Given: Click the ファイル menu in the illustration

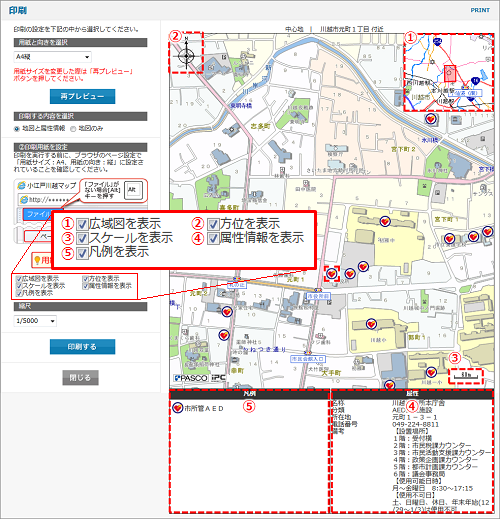Looking at the screenshot, I should pyautogui.click(x=37, y=214).
